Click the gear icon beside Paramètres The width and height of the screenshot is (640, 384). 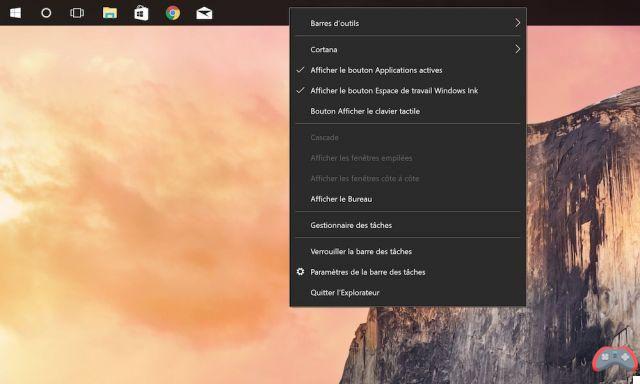click(x=300, y=272)
